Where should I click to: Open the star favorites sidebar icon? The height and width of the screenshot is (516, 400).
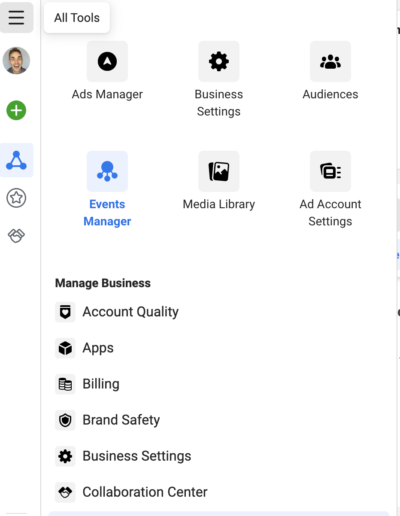16,198
